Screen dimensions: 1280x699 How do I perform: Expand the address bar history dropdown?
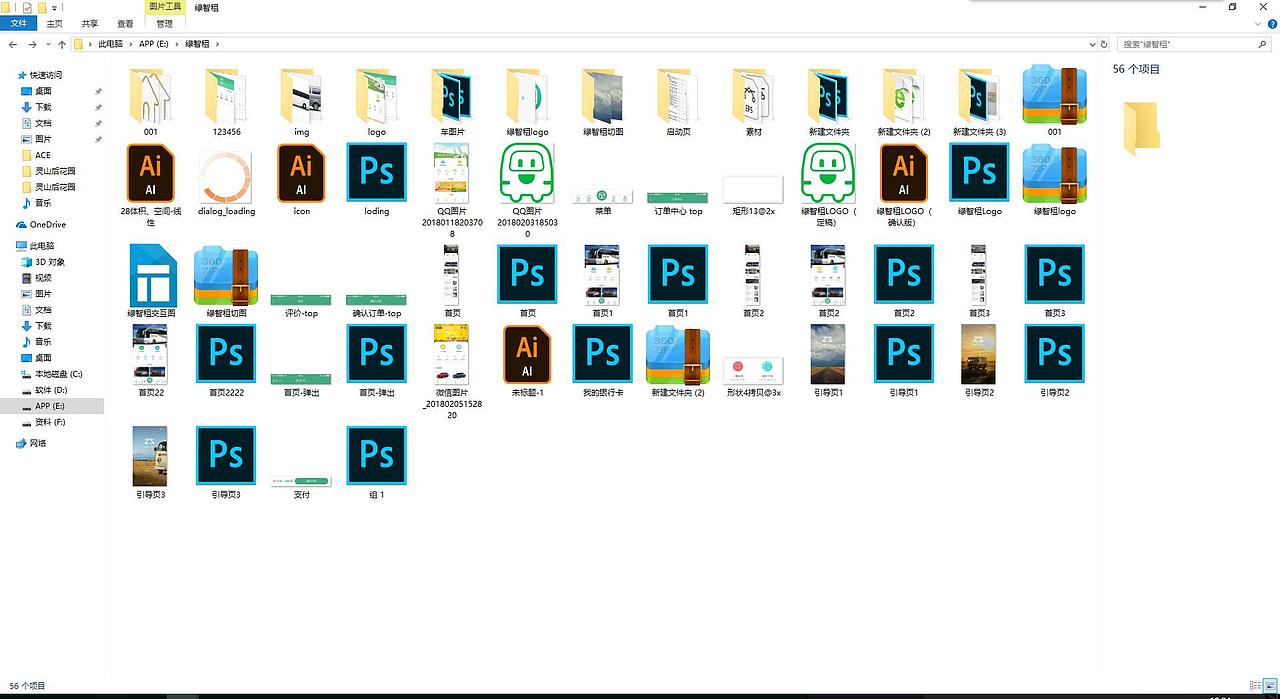(x=1092, y=44)
